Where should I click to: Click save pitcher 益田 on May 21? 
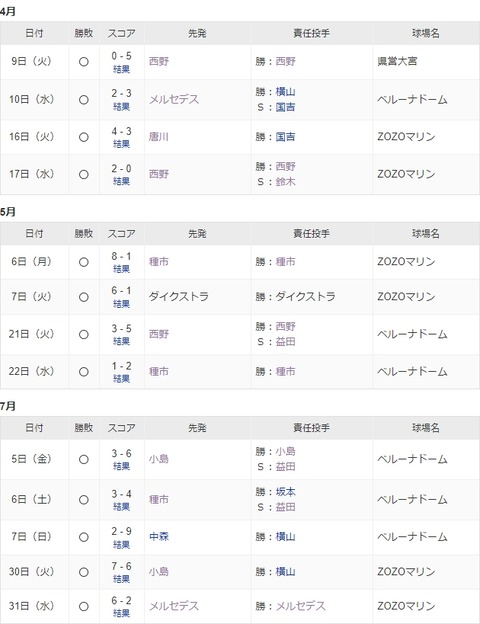pos(285,342)
